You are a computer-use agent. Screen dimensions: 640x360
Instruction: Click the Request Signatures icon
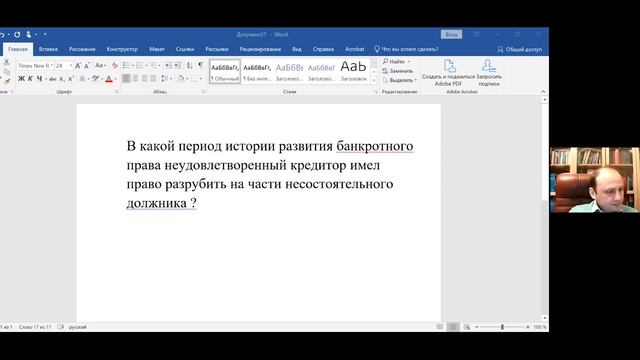(489, 72)
